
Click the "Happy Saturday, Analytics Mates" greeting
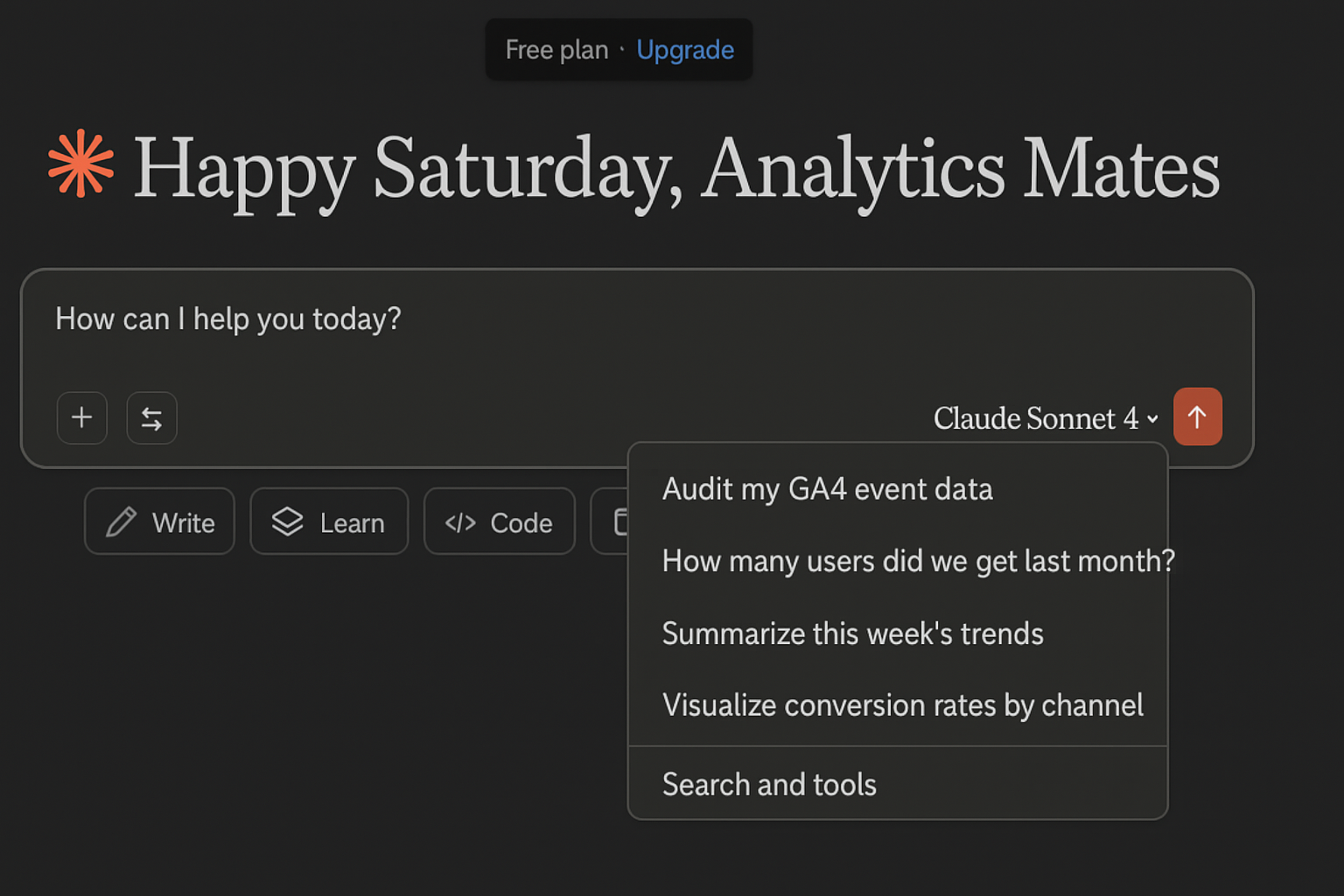[675, 168]
